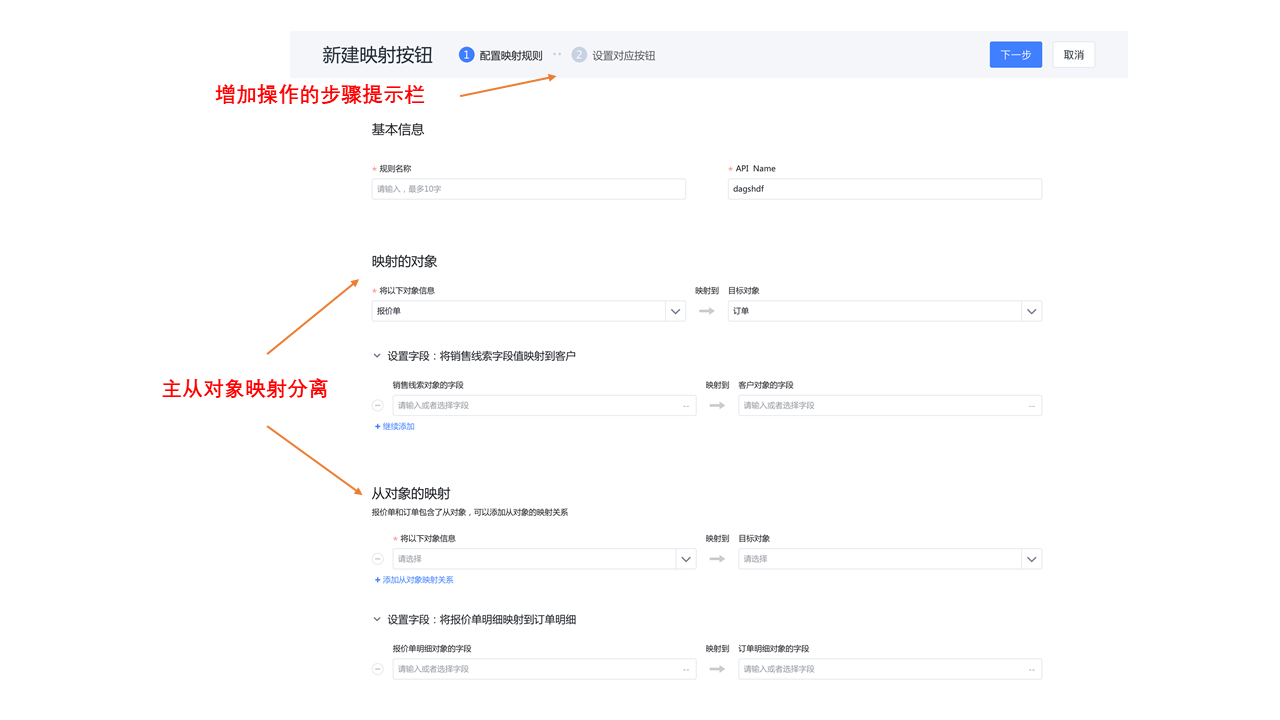Click the 客户对象的字段 input
Viewport: 1280px width, 720px height.
(890, 405)
